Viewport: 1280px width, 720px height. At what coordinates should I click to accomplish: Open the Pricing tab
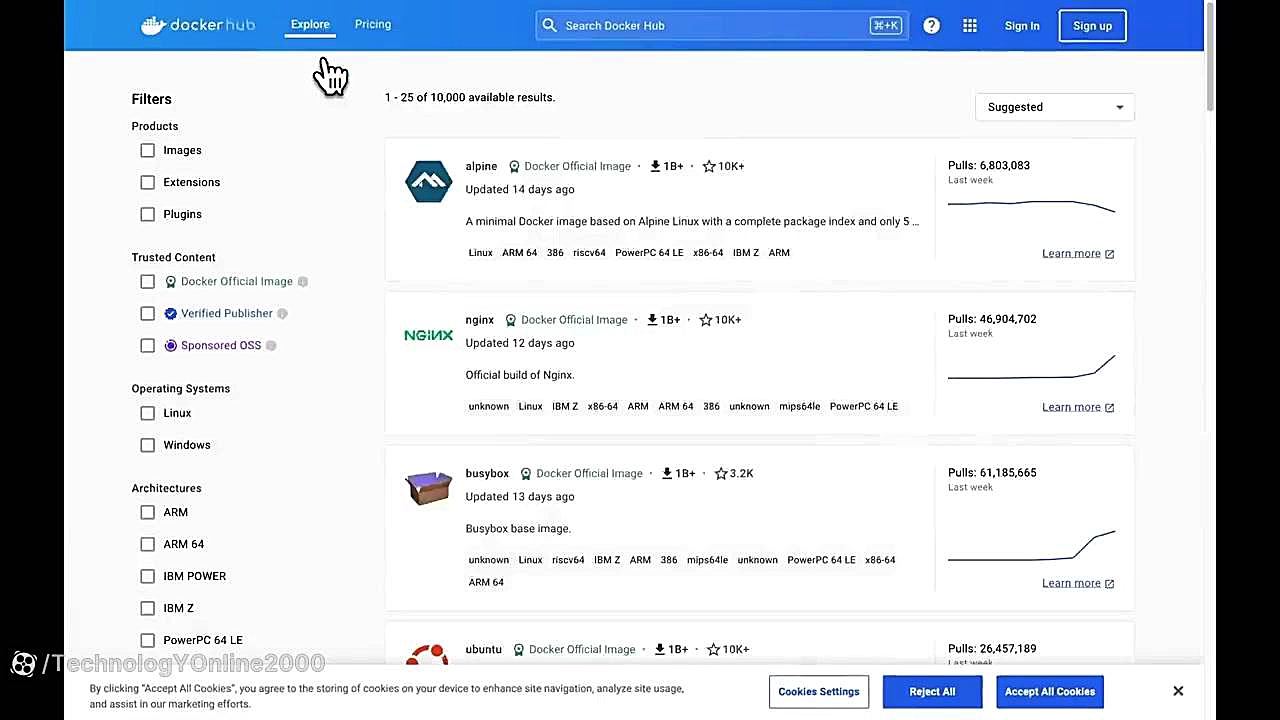pyautogui.click(x=373, y=24)
